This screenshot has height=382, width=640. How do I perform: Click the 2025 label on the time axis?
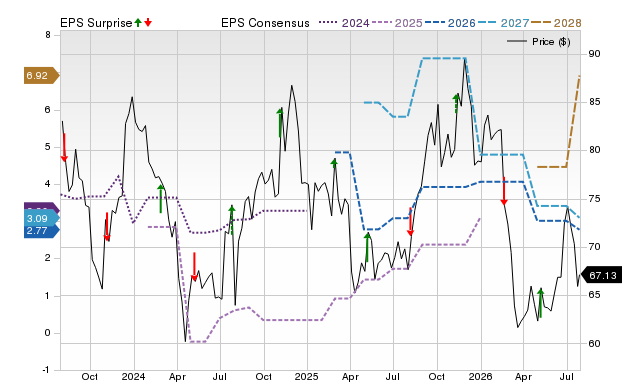click(x=307, y=376)
